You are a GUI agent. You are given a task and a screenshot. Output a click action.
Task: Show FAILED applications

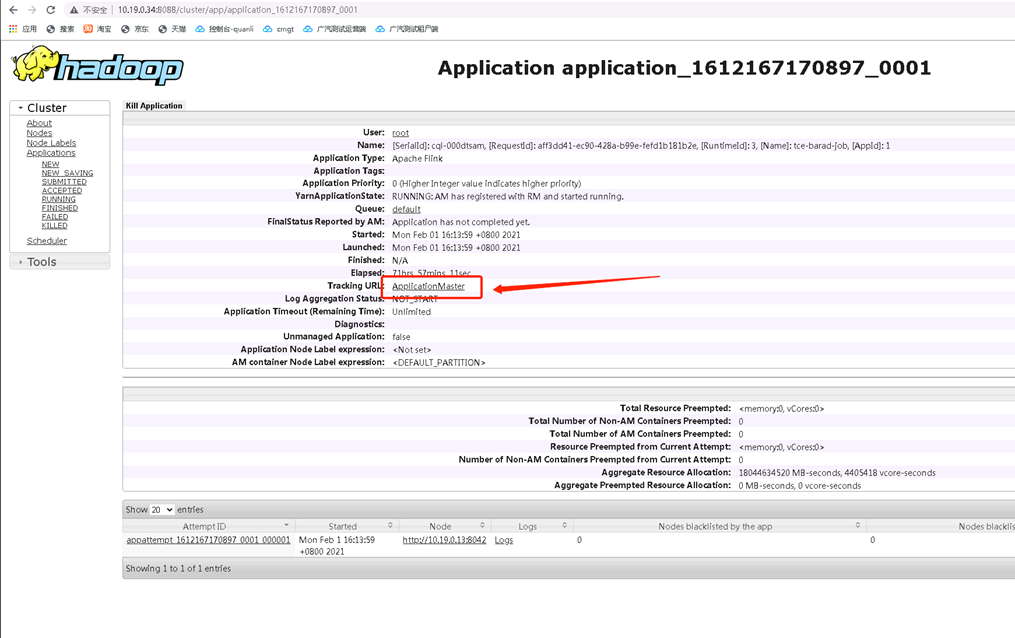point(55,217)
